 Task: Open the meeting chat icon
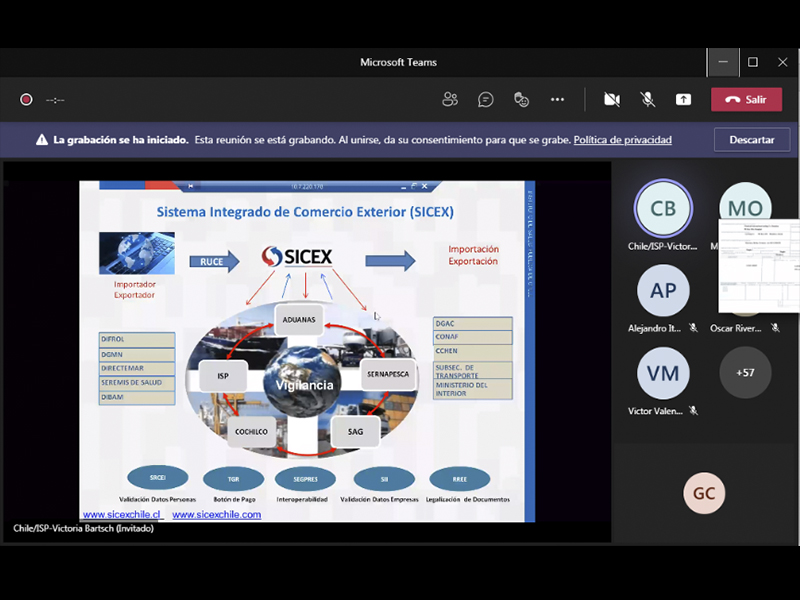(485, 99)
